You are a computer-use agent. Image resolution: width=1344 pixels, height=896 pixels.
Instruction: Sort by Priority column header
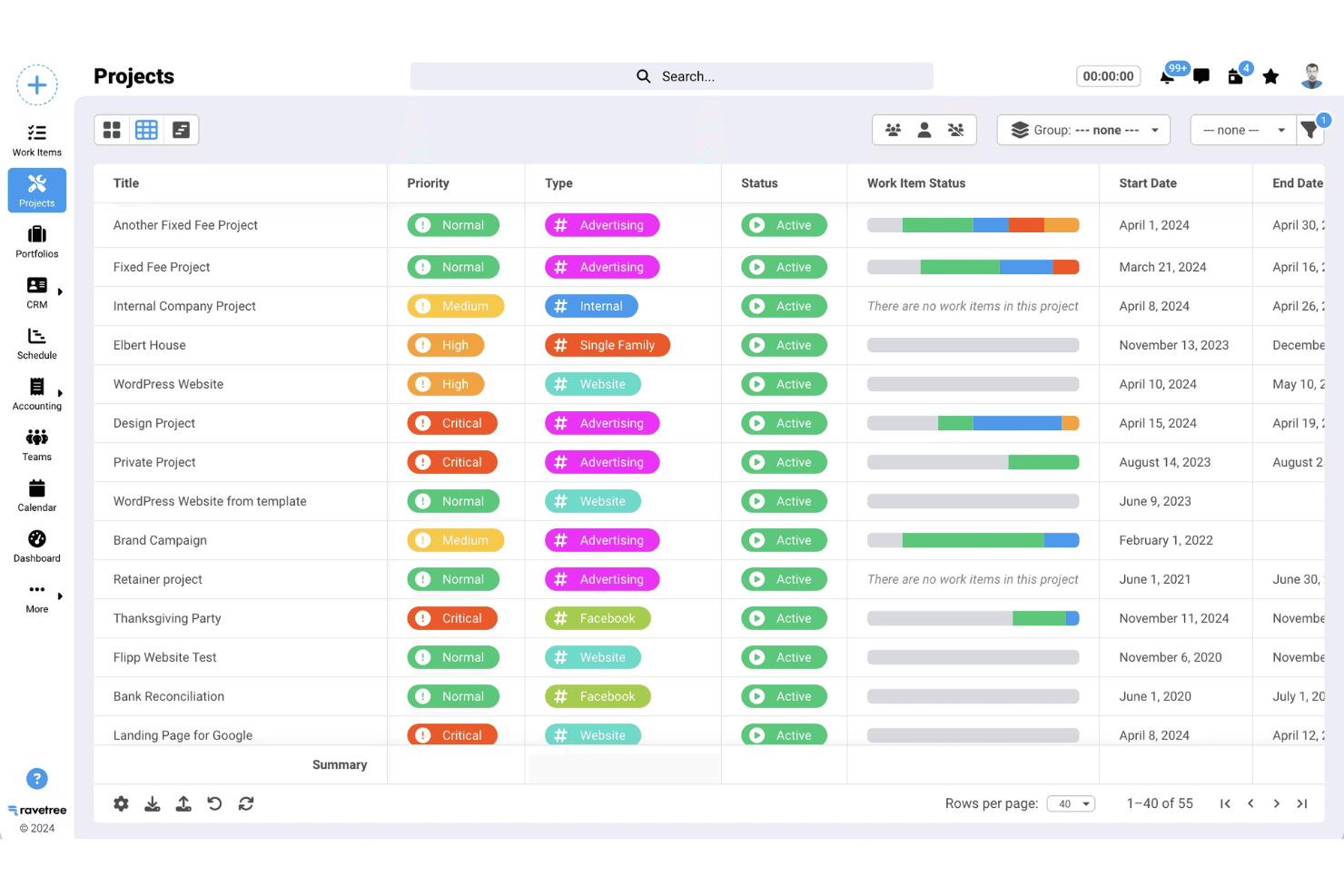click(x=428, y=183)
